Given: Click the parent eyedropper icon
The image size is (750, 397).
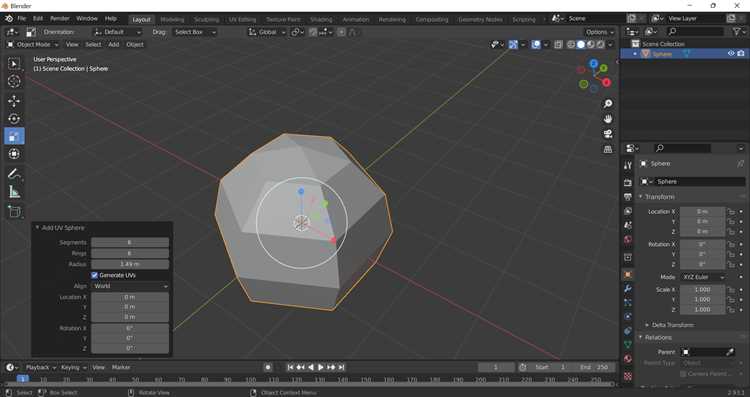Looking at the screenshot, I should 730,352.
